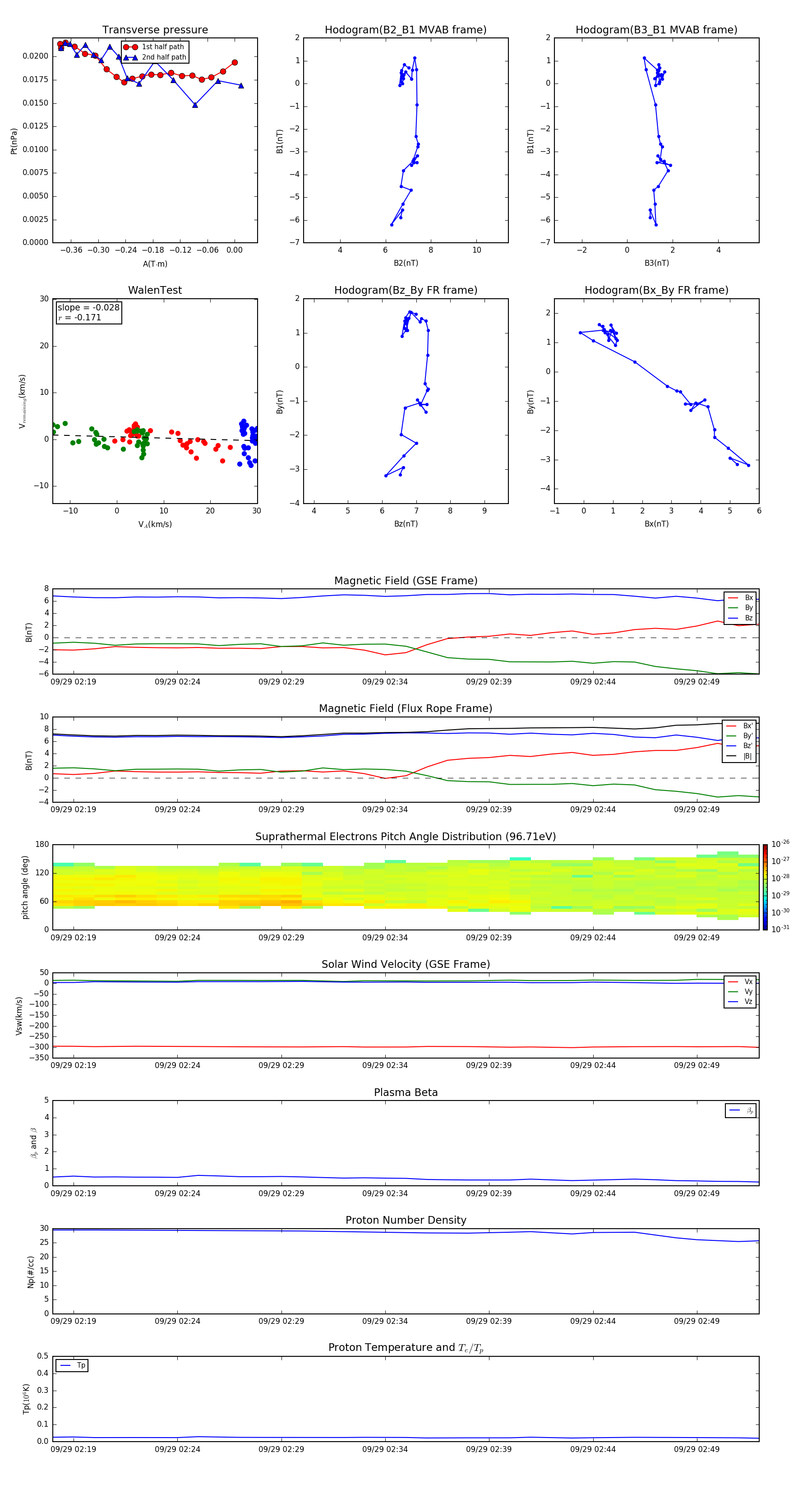The height and width of the screenshot is (1489, 812).
Task: Click Vy legend entry in solar wind panel
Action: click(740, 991)
